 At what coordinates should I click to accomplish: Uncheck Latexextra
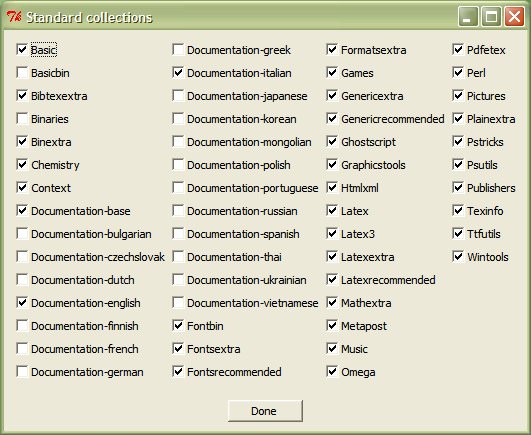click(x=332, y=257)
